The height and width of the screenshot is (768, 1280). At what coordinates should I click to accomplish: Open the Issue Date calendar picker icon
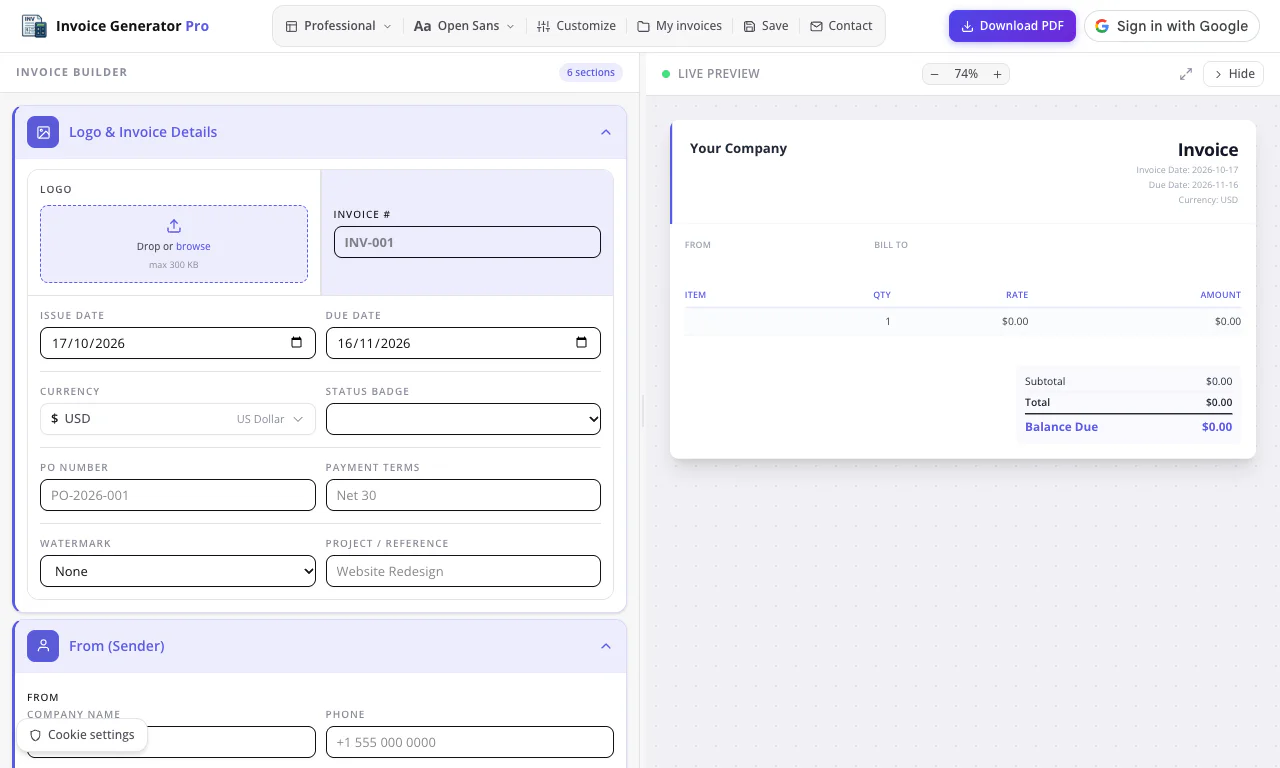[x=297, y=343]
